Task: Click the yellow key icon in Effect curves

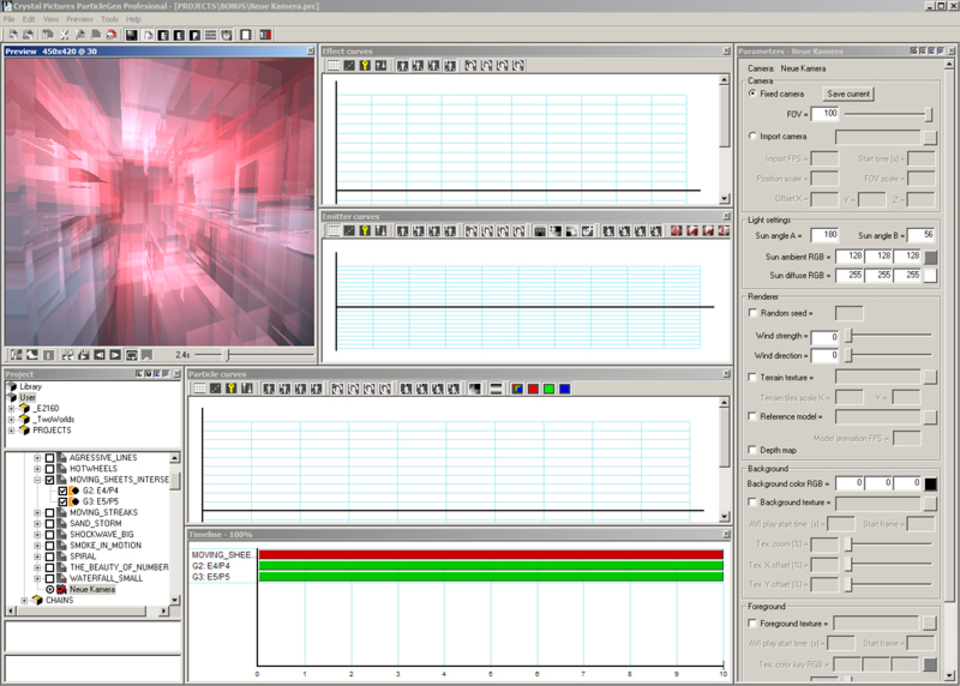Action: [x=366, y=66]
